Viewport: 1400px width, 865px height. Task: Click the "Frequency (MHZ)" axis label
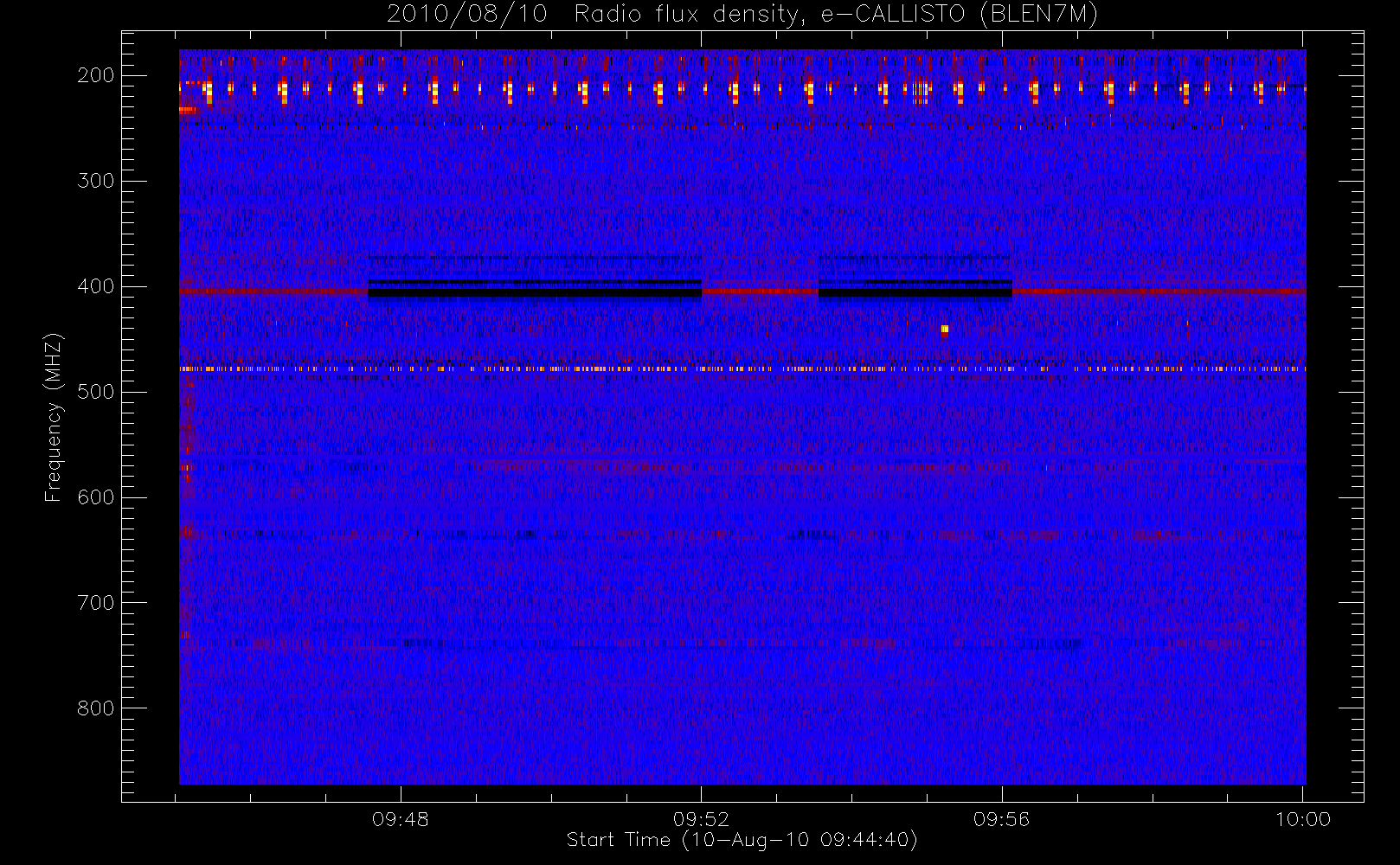(x=54, y=418)
